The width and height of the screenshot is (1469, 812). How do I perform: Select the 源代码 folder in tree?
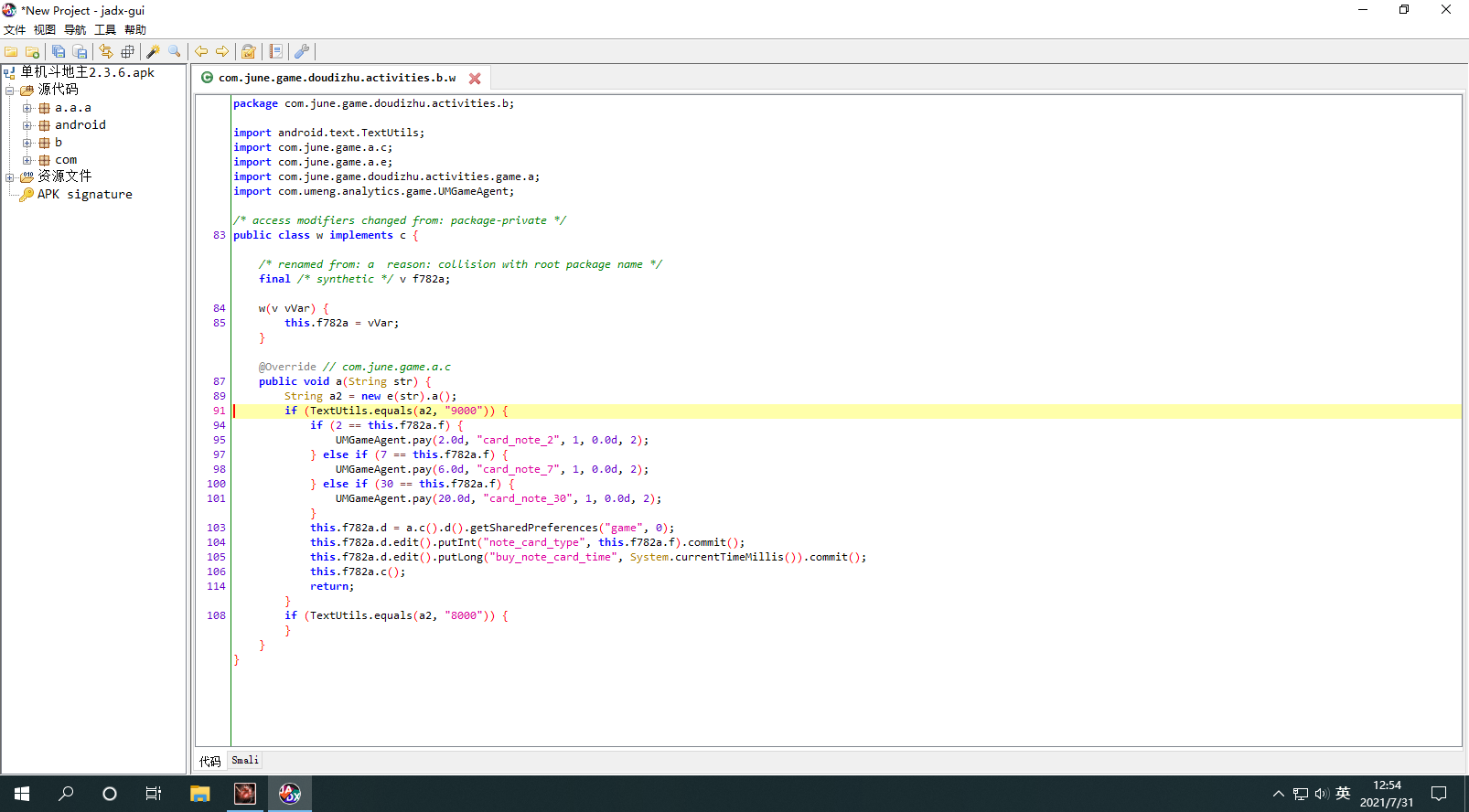click(x=58, y=90)
